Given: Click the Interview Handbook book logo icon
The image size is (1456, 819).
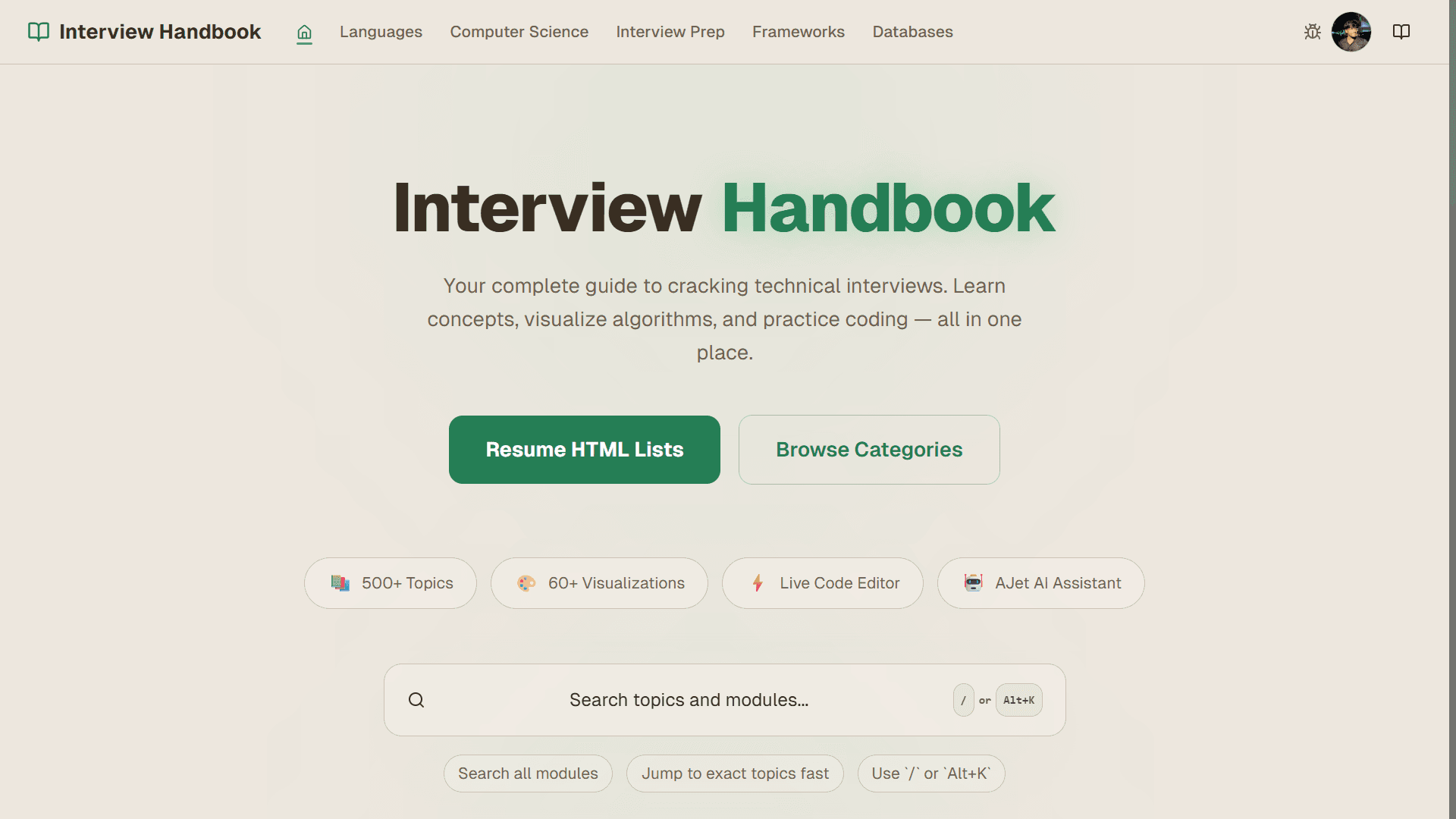Looking at the screenshot, I should tap(39, 32).
